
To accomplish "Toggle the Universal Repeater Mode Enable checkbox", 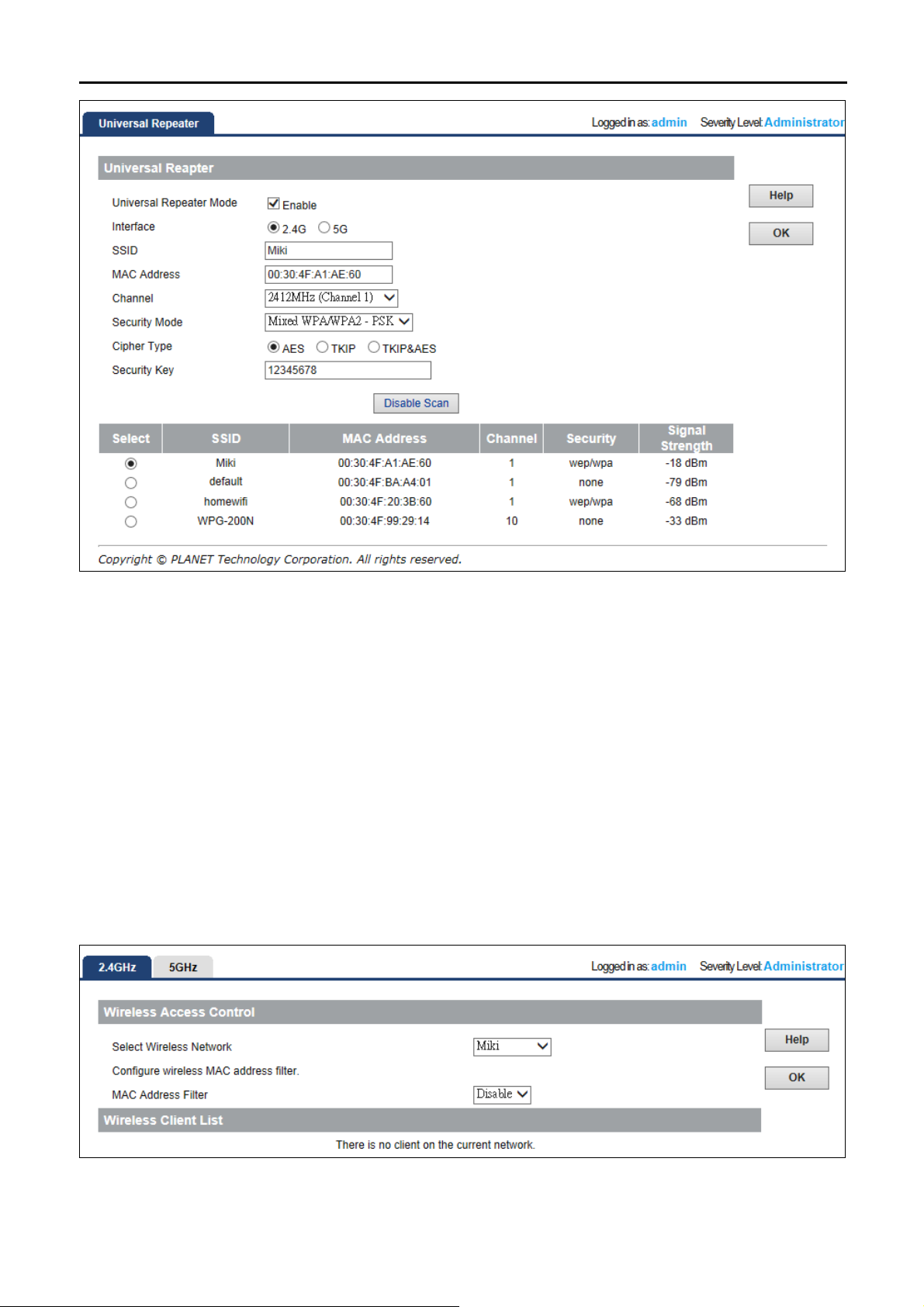I will tap(273, 203).
